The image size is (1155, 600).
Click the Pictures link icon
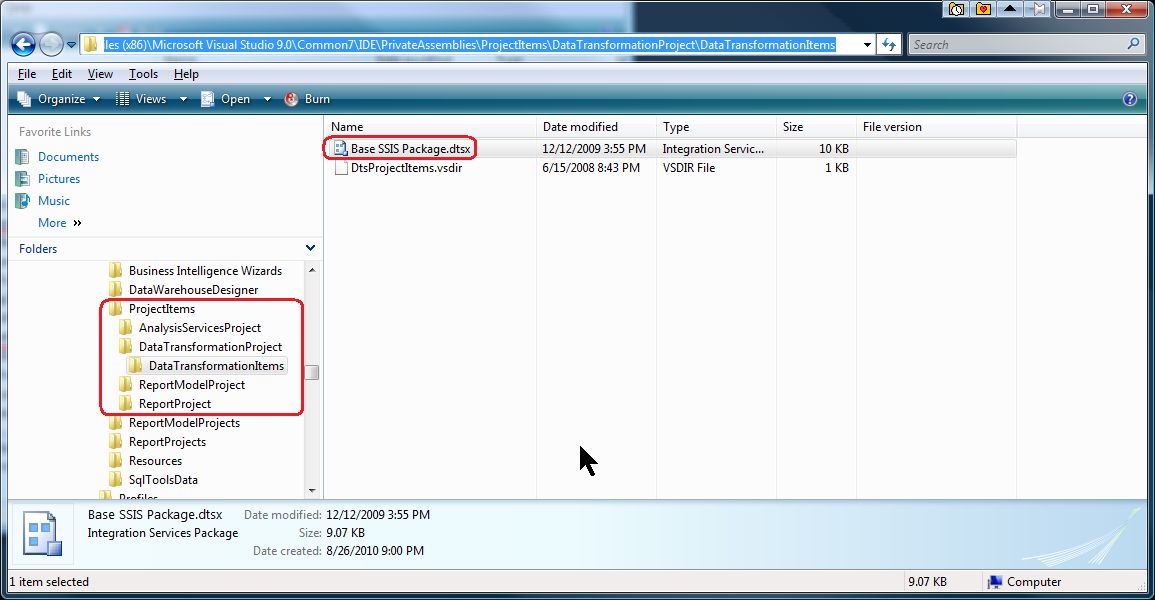(24, 179)
